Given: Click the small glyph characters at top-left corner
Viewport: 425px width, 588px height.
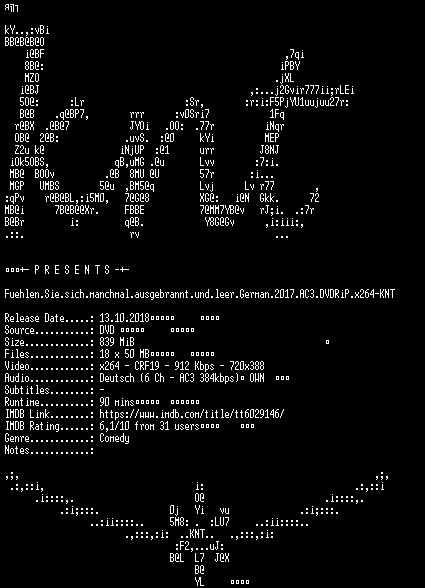Looking at the screenshot, I should (x=11, y=8).
